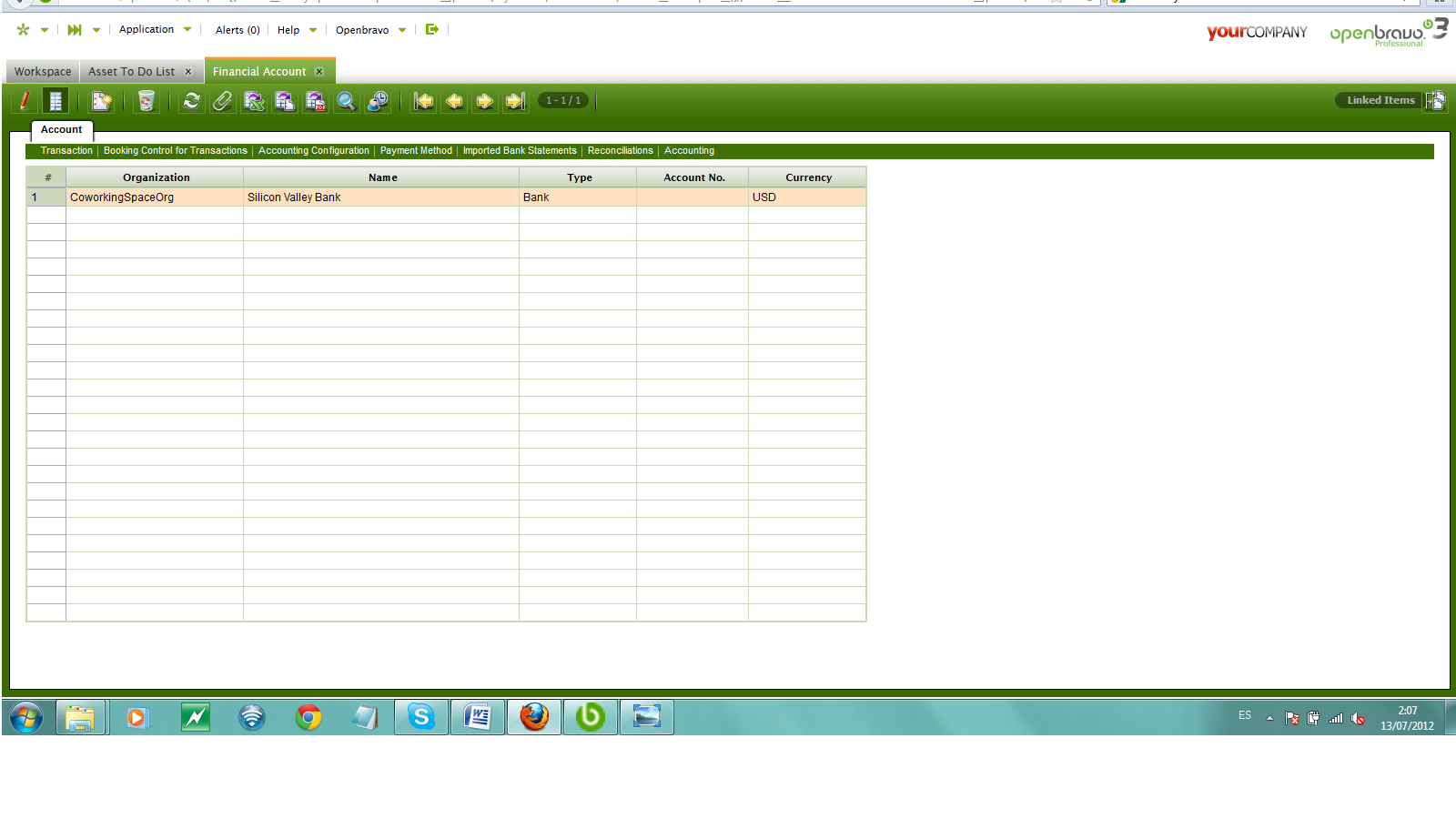Click the Windows Start button
The height and width of the screenshot is (819, 1456).
coord(26,717)
